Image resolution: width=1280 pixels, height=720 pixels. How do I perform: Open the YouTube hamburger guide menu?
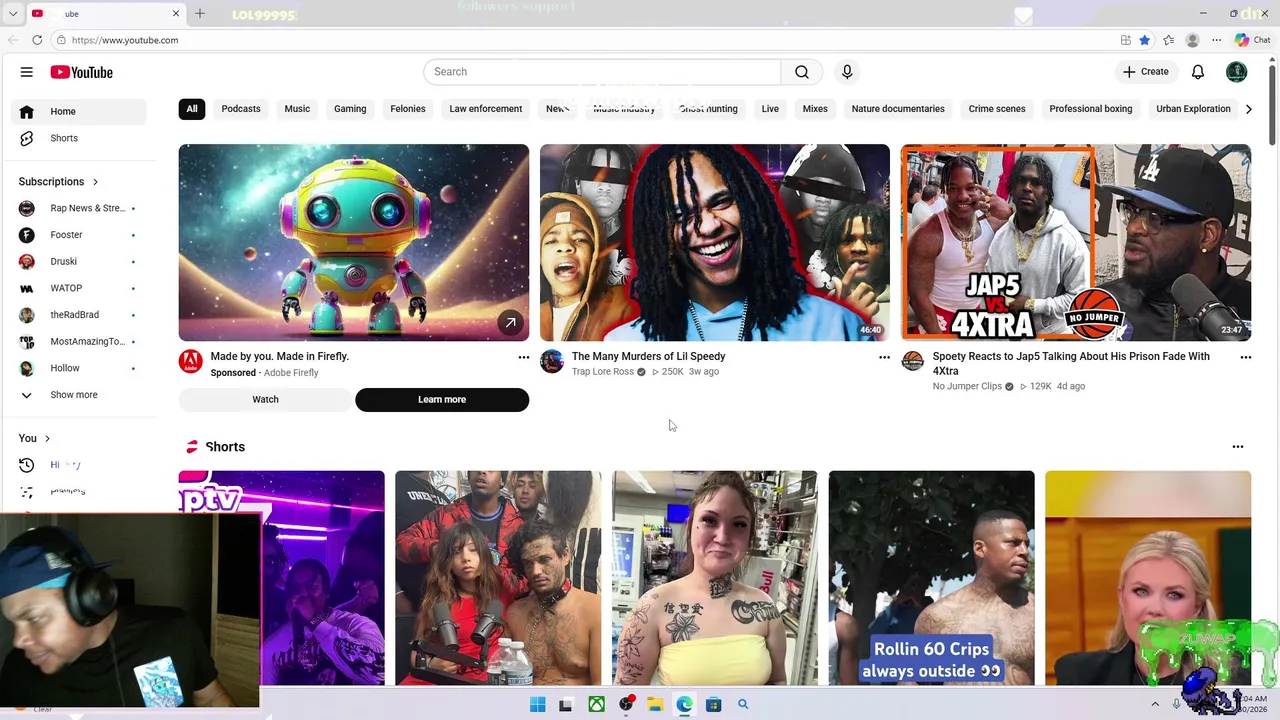pos(27,72)
